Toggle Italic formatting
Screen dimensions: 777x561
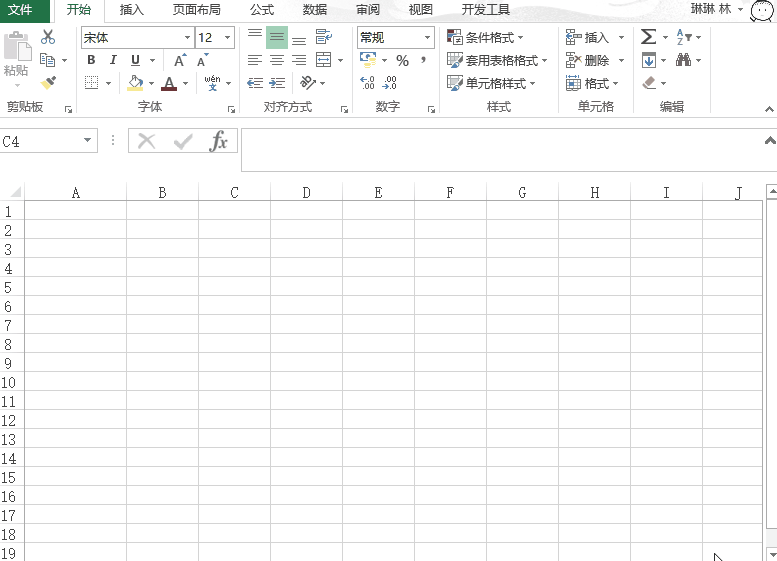[x=113, y=60]
